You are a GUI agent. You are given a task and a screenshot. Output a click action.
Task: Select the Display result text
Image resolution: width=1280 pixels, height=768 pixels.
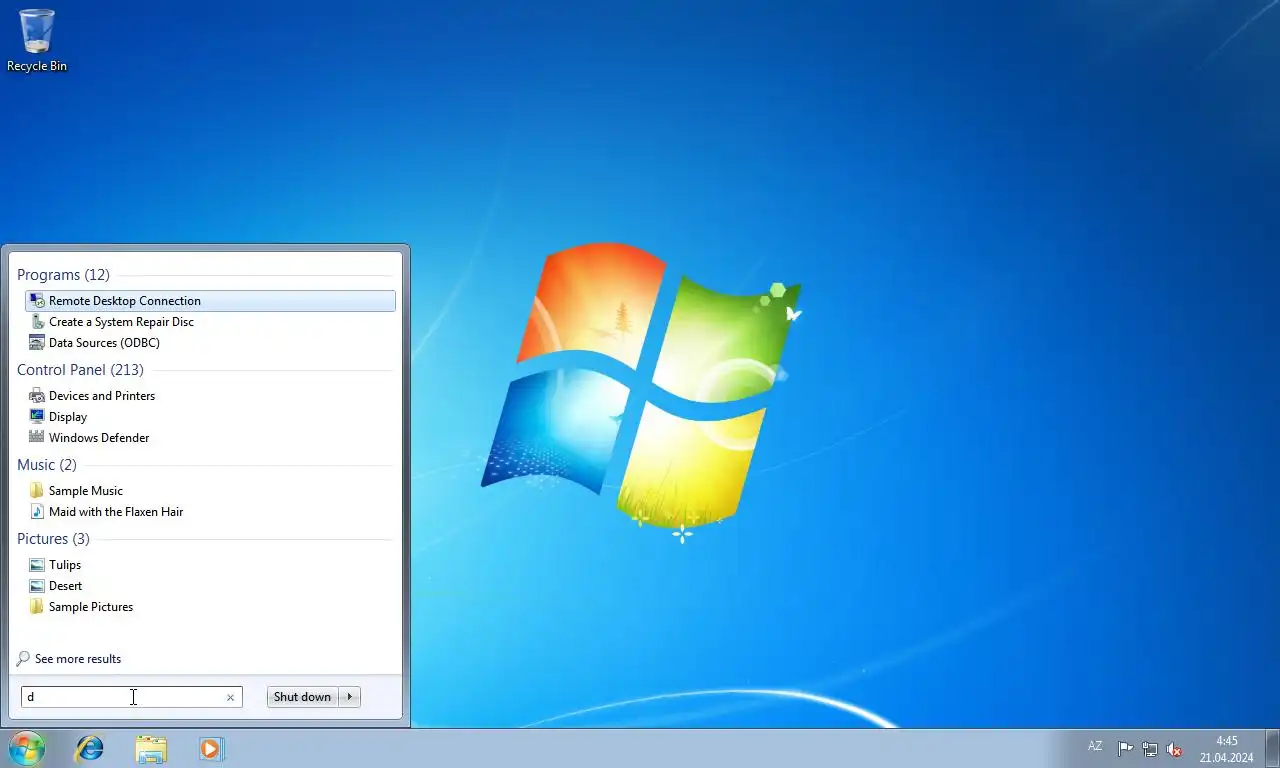68,417
